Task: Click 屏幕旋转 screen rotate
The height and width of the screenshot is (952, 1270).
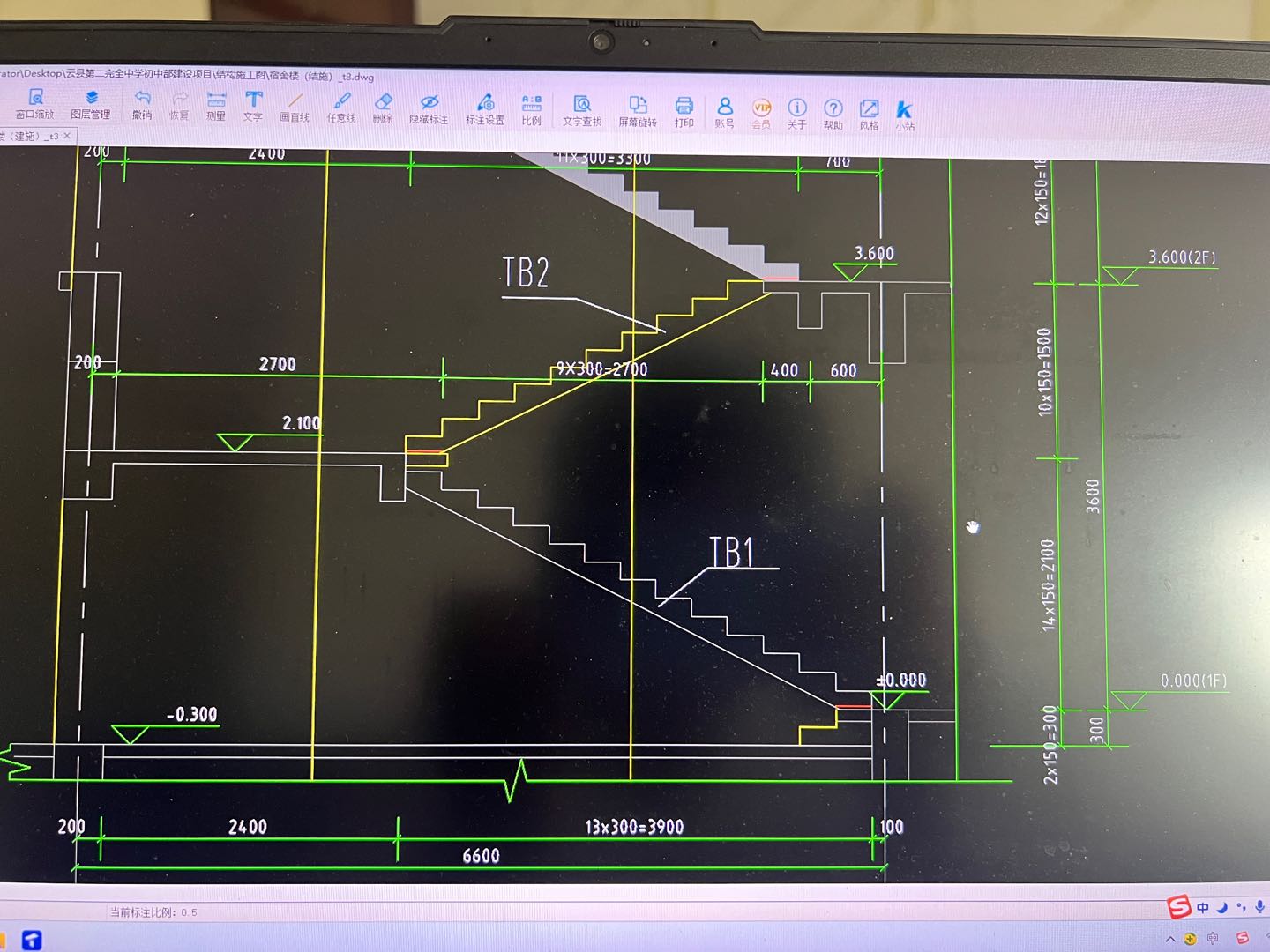Action: [x=638, y=114]
